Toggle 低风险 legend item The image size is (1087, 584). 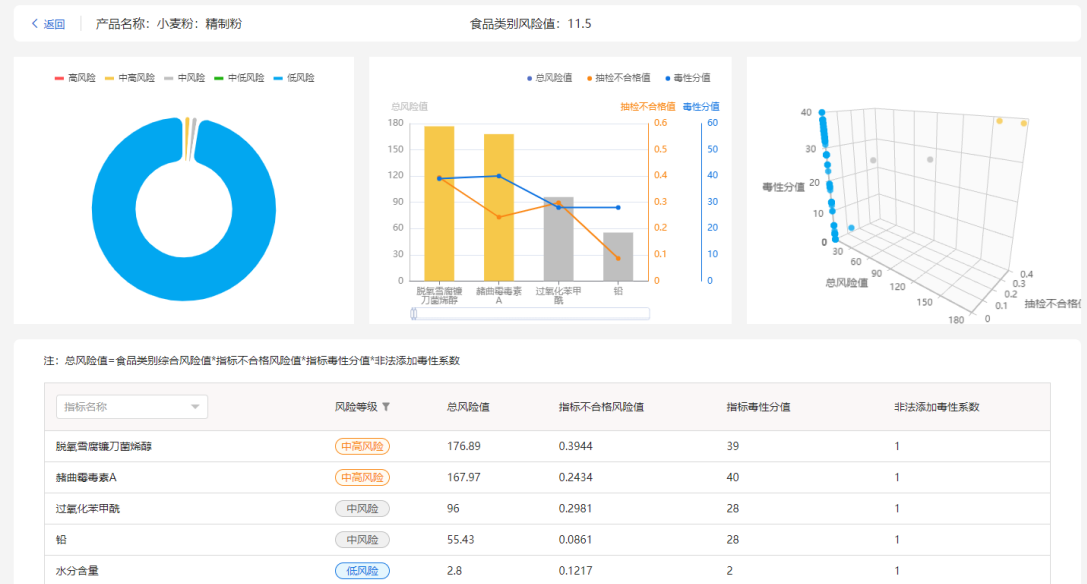pos(293,78)
